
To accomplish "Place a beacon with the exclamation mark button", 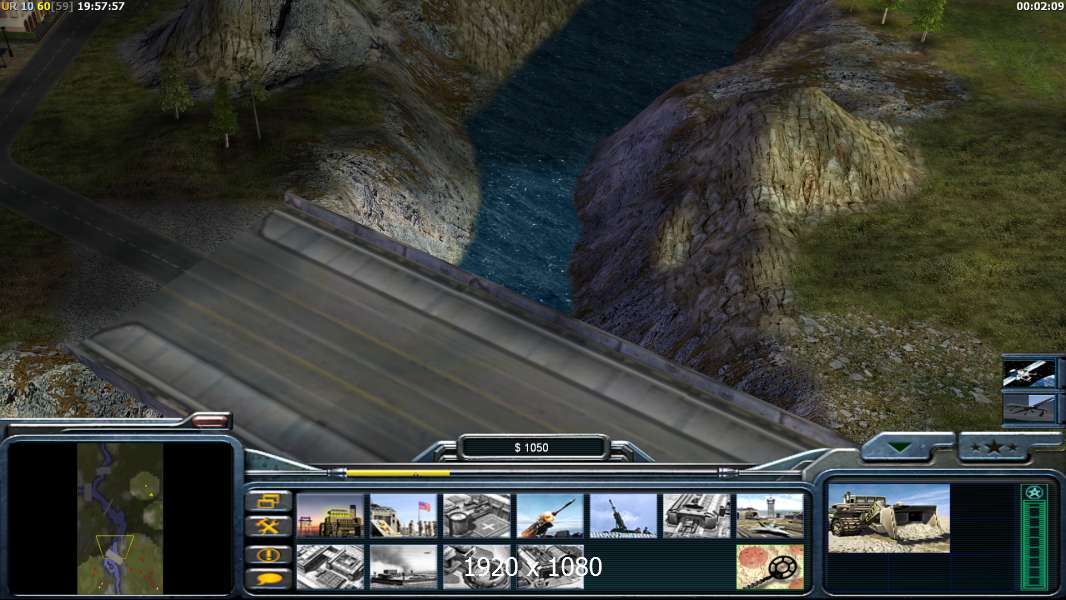I will point(269,554).
